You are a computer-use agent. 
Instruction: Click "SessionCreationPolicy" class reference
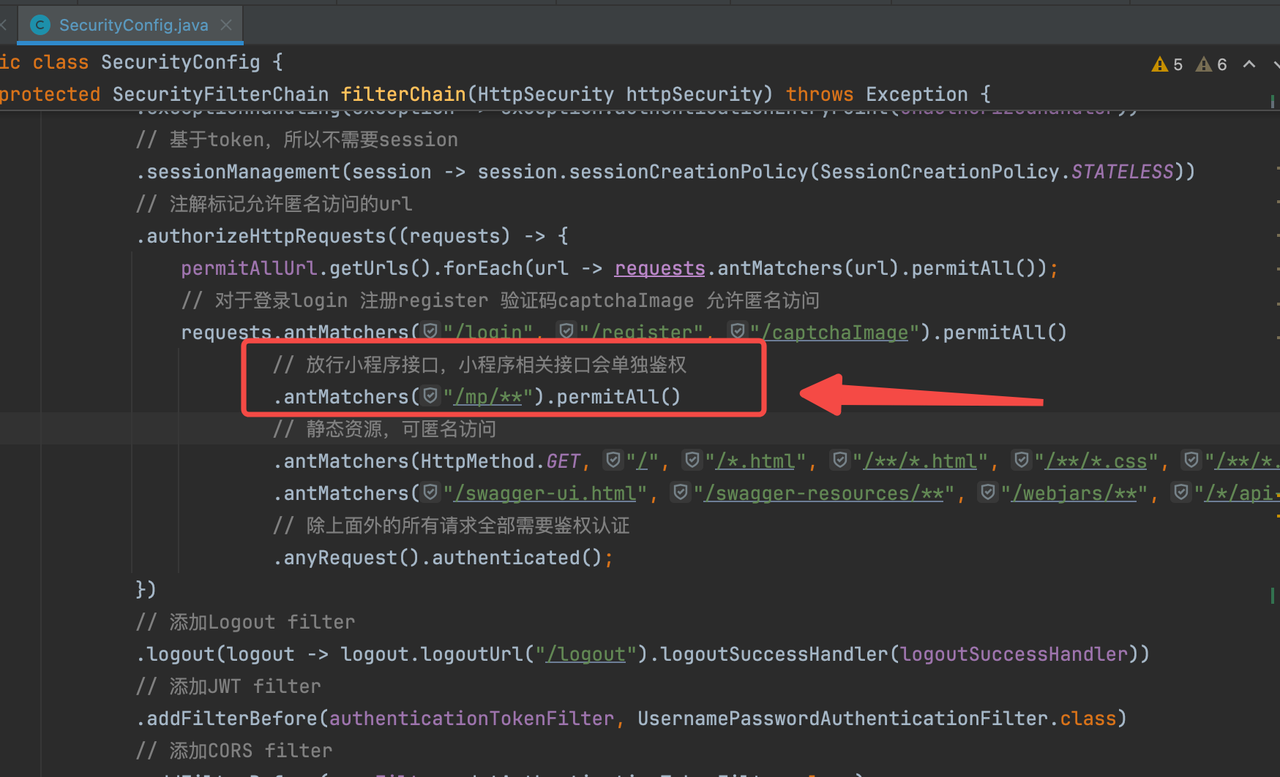(939, 172)
